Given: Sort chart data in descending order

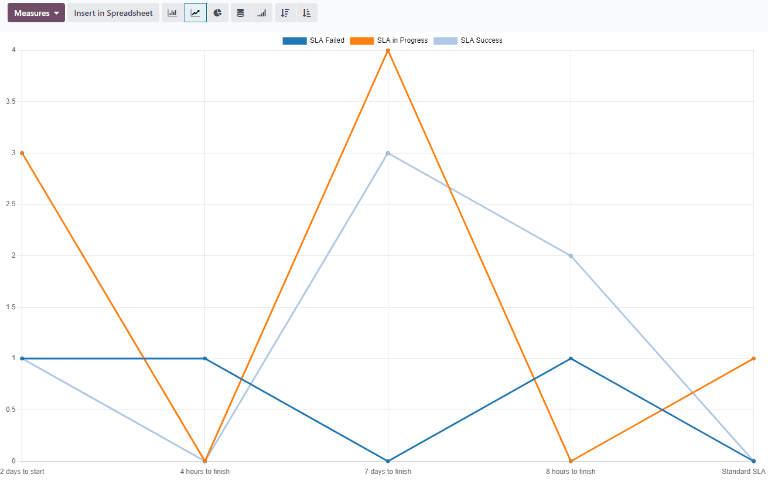Looking at the screenshot, I should pos(285,13).
